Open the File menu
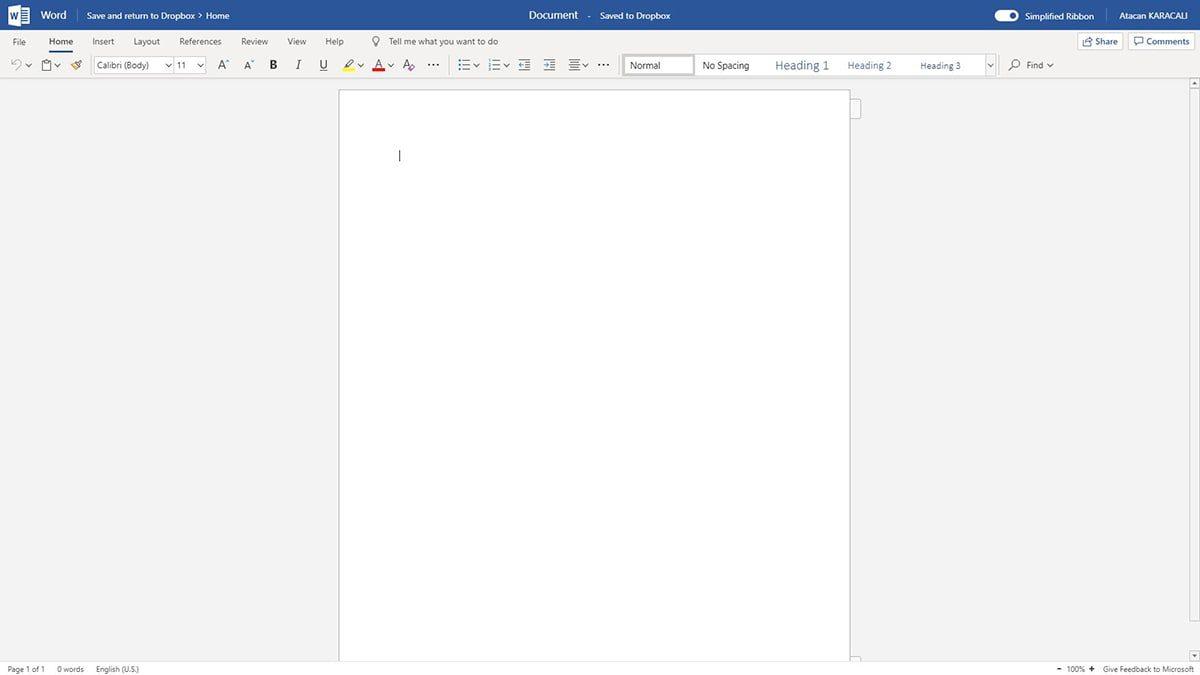This screenshot has width=1200, height=675. 18,41
